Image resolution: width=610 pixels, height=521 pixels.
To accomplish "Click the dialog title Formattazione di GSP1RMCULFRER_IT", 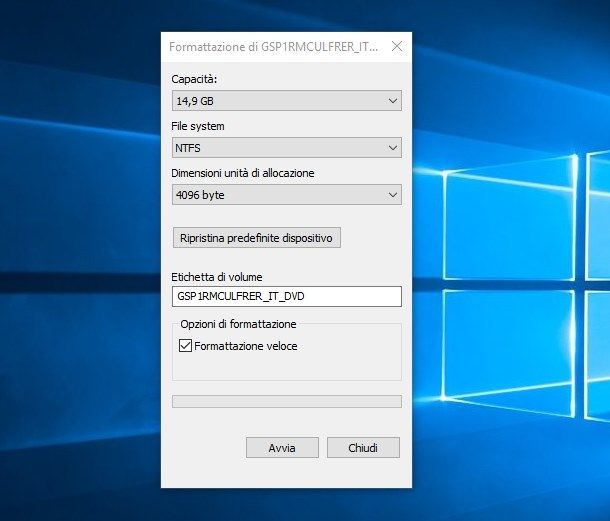I will (273, 47).
